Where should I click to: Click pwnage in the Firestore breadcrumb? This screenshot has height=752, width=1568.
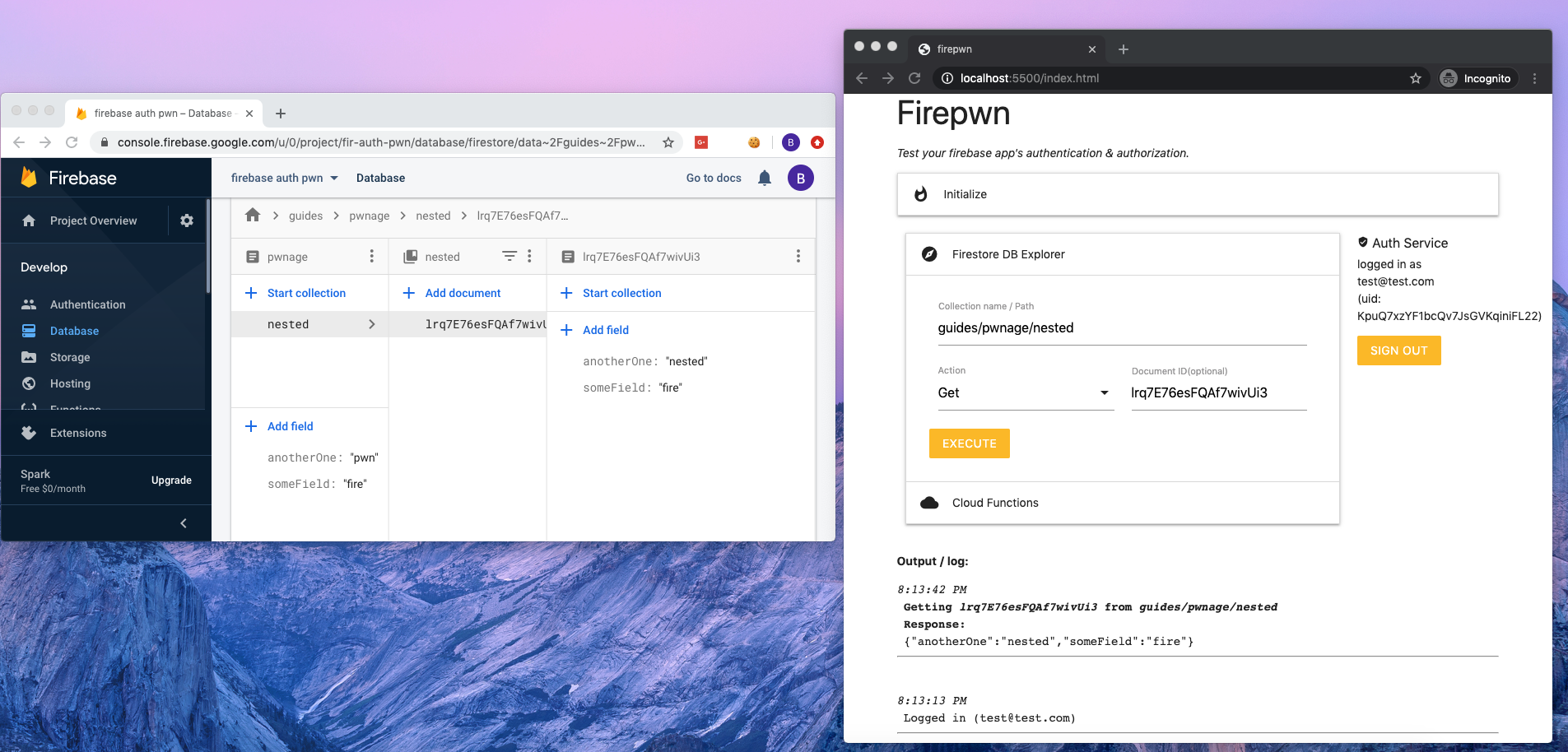coord(370,216)
